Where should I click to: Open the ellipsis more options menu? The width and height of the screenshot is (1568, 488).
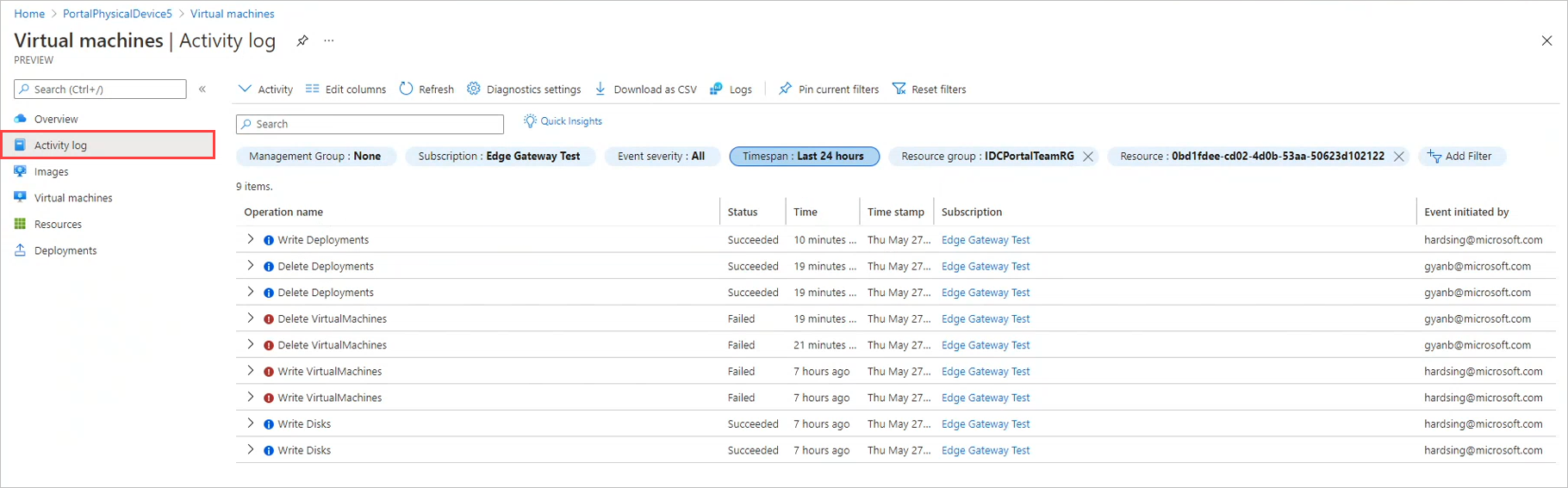(x=329, y=40)
